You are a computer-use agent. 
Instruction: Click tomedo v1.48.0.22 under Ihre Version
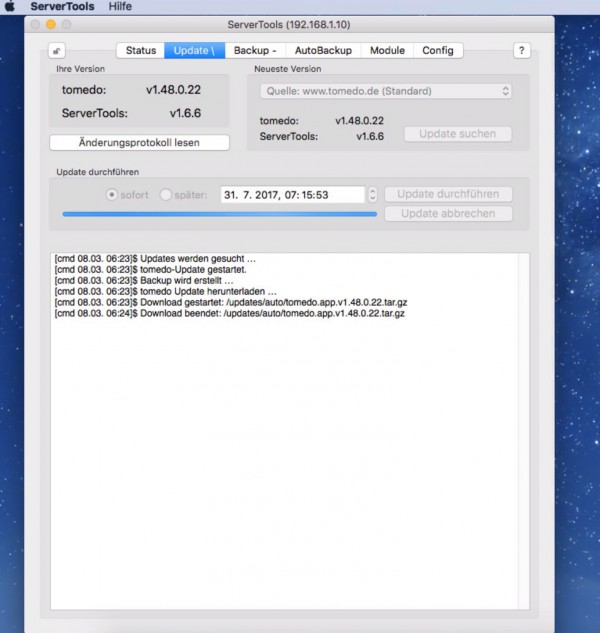pos(131,90)
